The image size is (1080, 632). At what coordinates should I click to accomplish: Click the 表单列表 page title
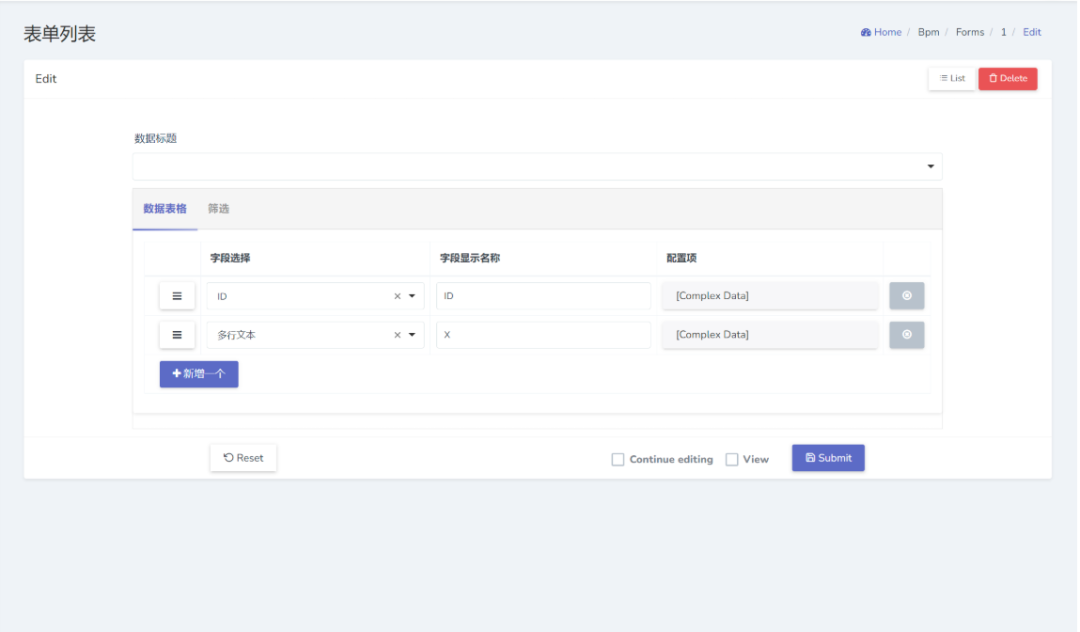60,34
